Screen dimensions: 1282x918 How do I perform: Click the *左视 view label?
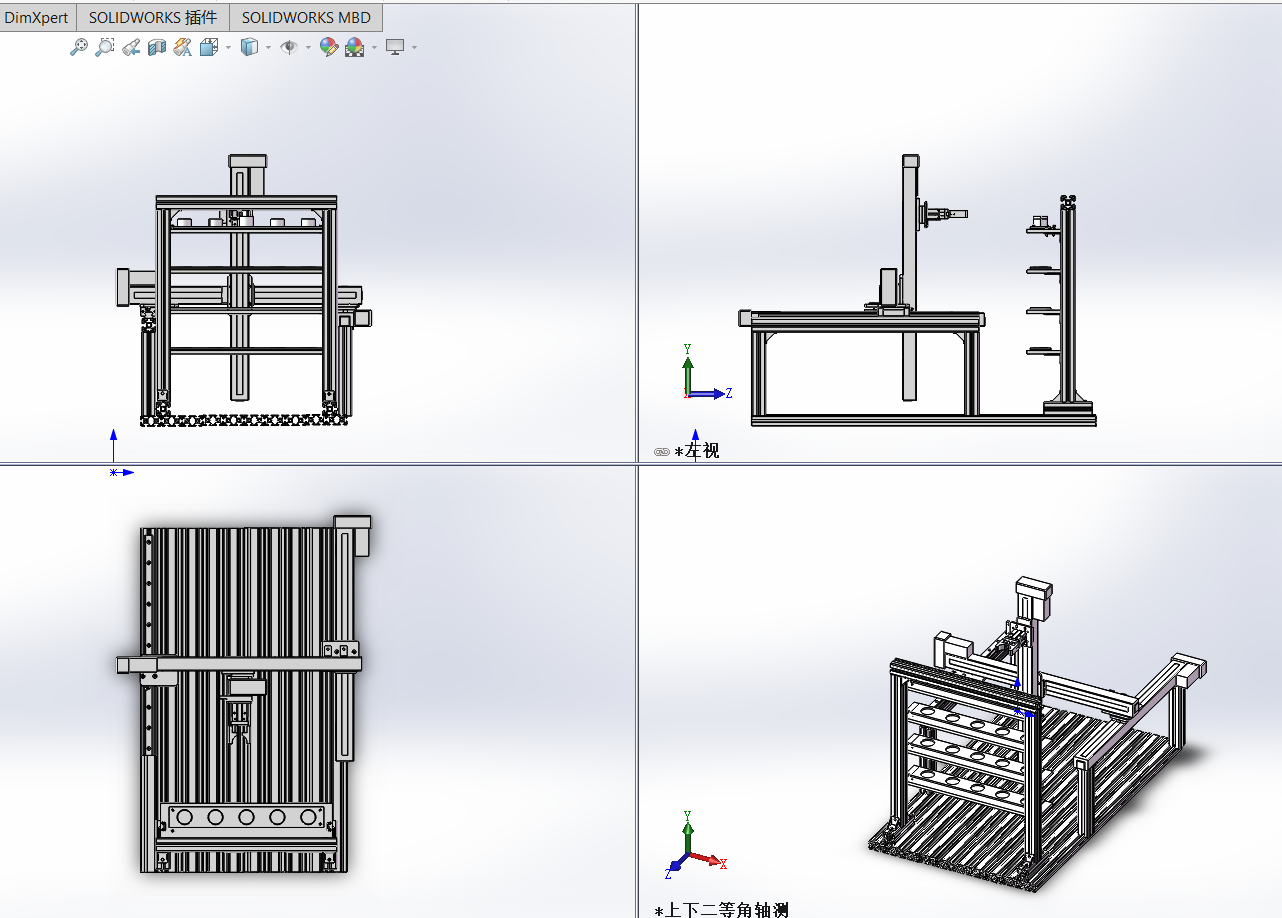click(x=696, y=451)
